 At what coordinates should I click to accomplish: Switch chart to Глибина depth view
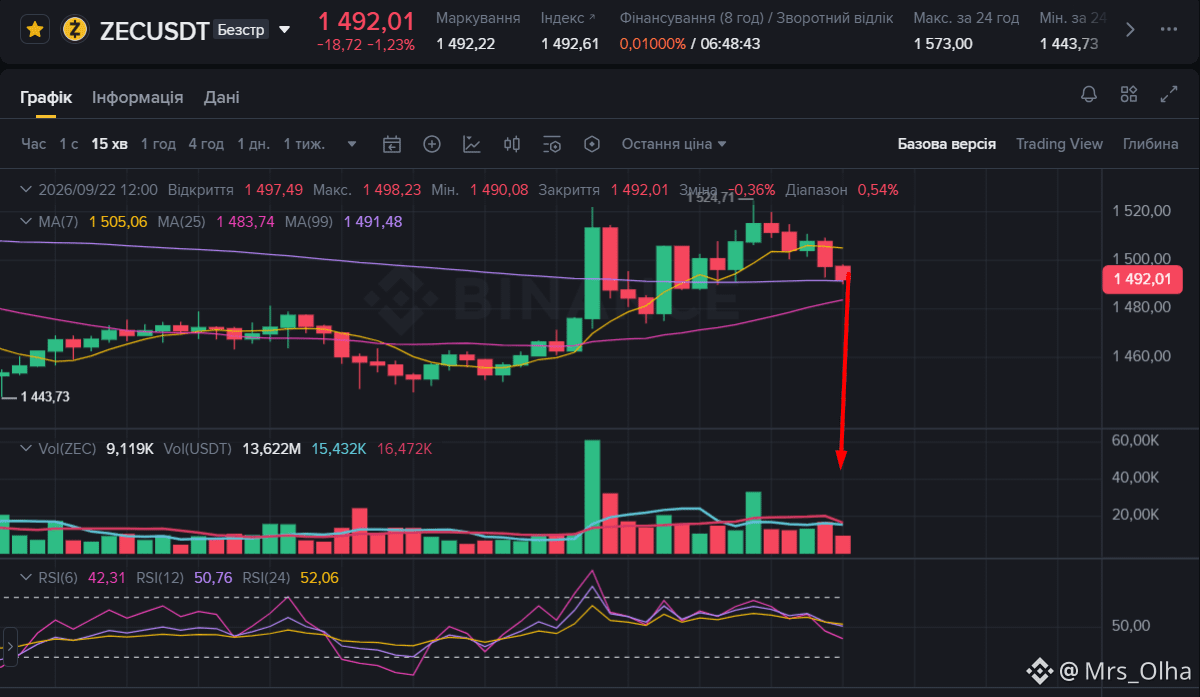1150,144
